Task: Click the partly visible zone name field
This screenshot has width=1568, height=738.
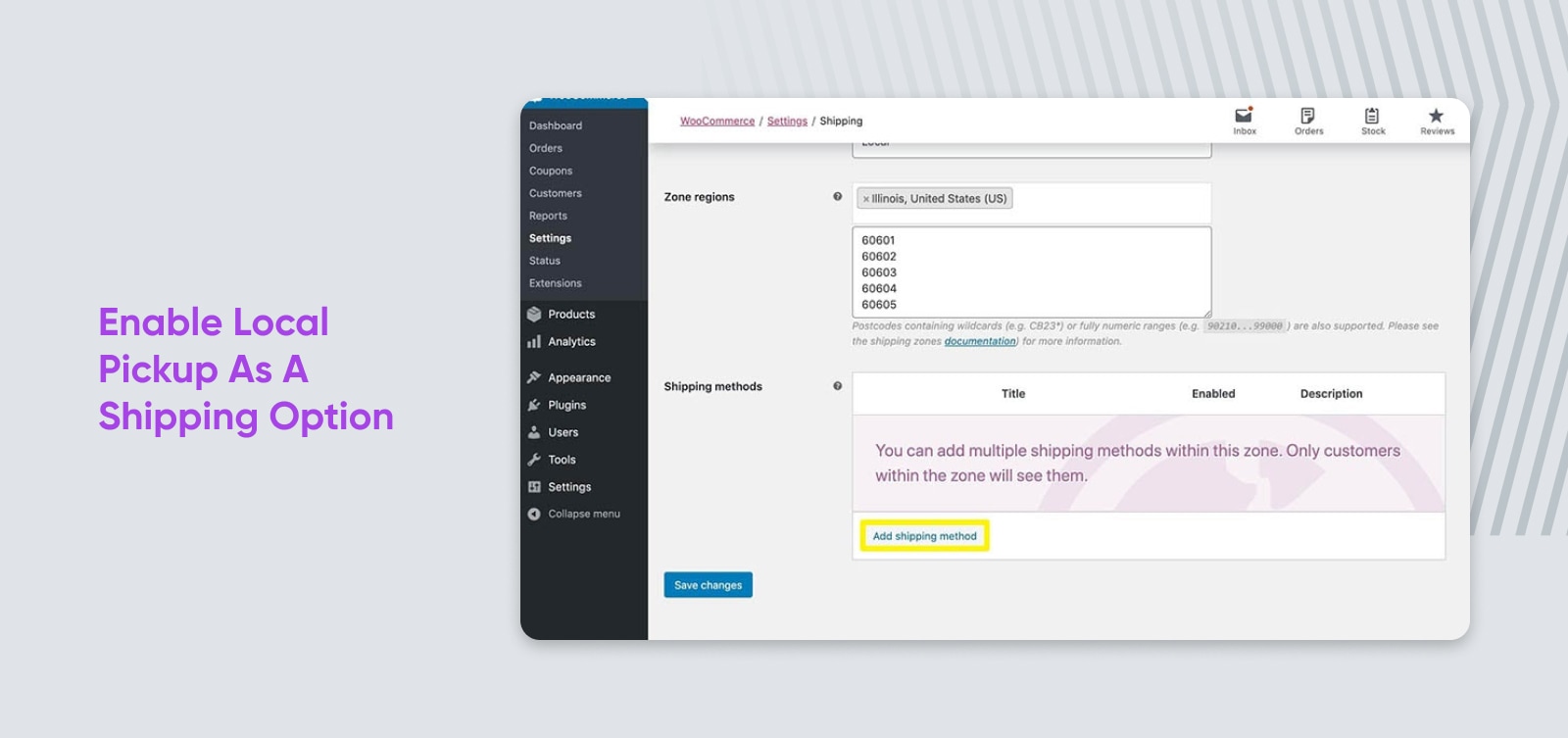Action: (1032, 150)
